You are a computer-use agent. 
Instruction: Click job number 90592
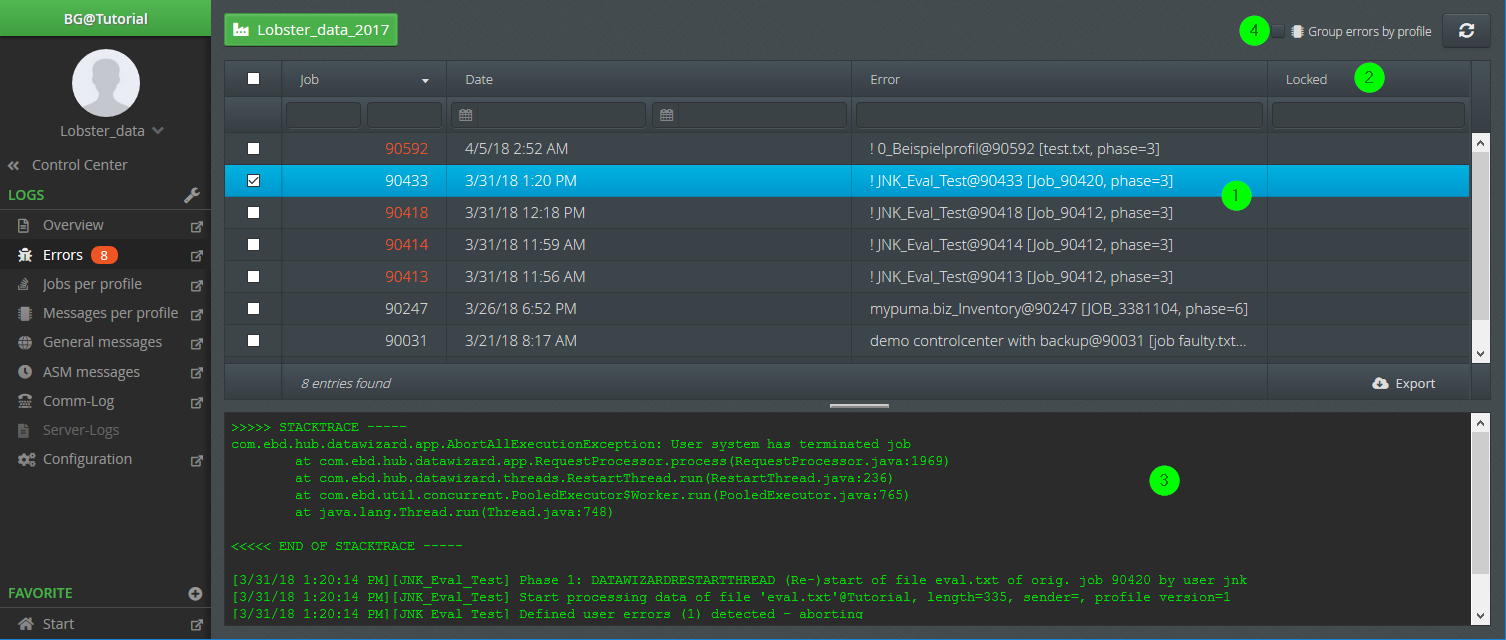(406, 148)
